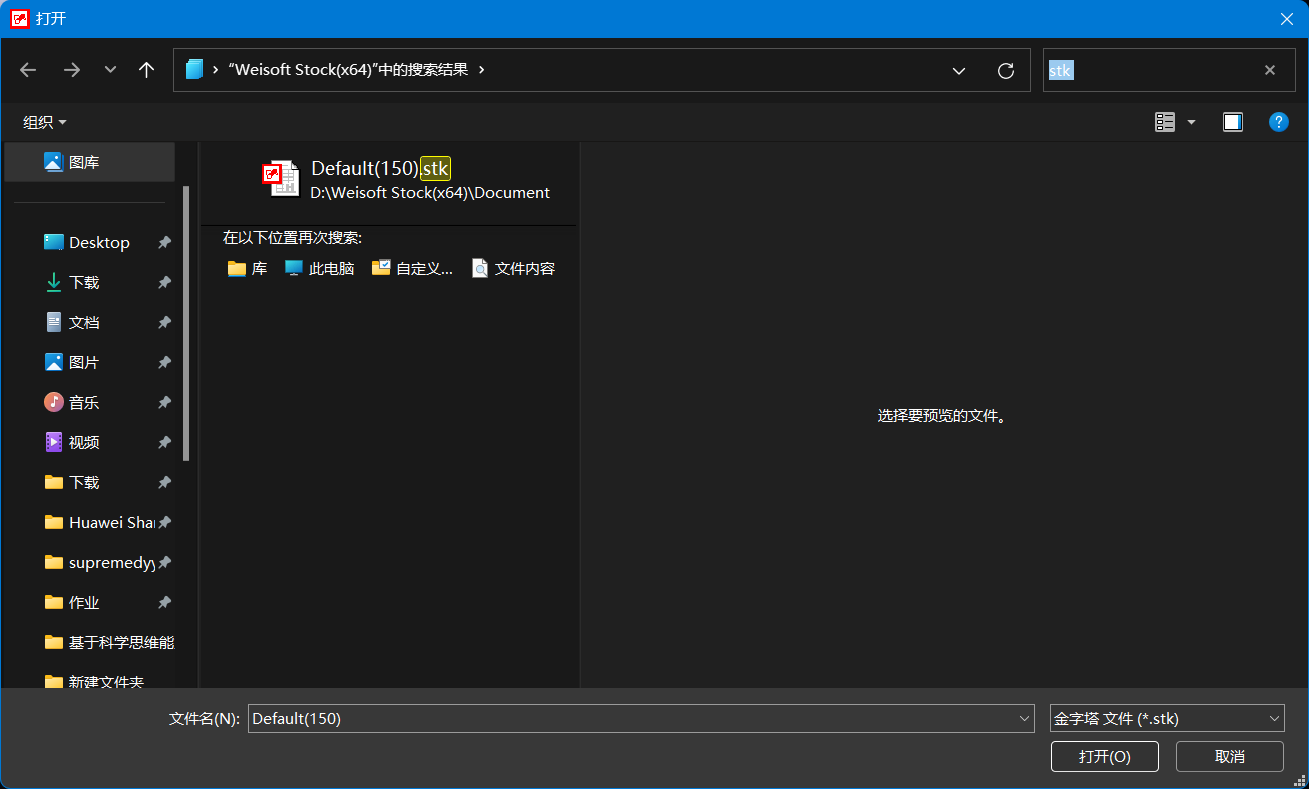Click the forward navigation arrow

pos(71,70)
